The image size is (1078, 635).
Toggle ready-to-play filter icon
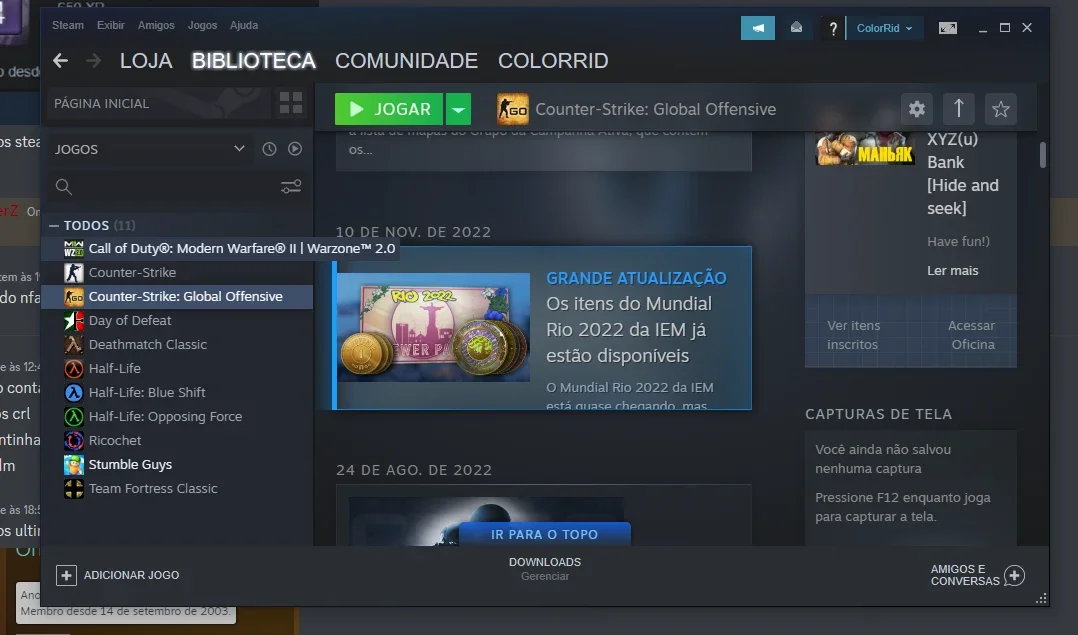[x=295, y=148]
